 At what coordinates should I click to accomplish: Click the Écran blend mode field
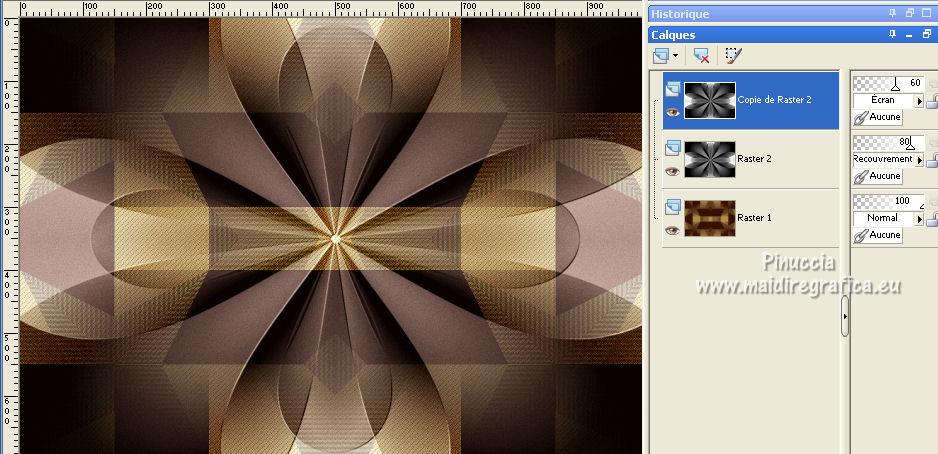point(884,100)
